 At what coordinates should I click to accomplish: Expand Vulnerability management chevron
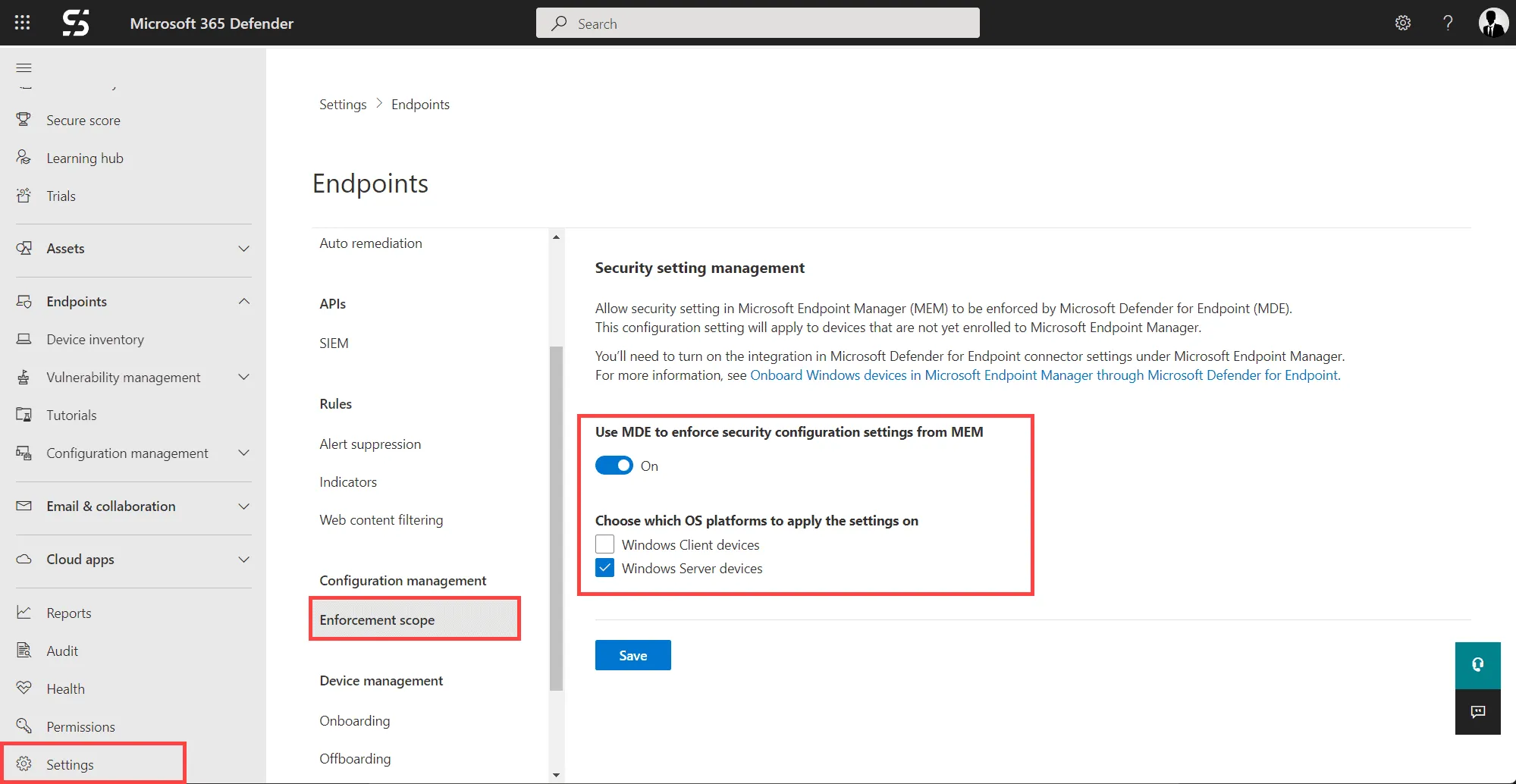(243, 377)
